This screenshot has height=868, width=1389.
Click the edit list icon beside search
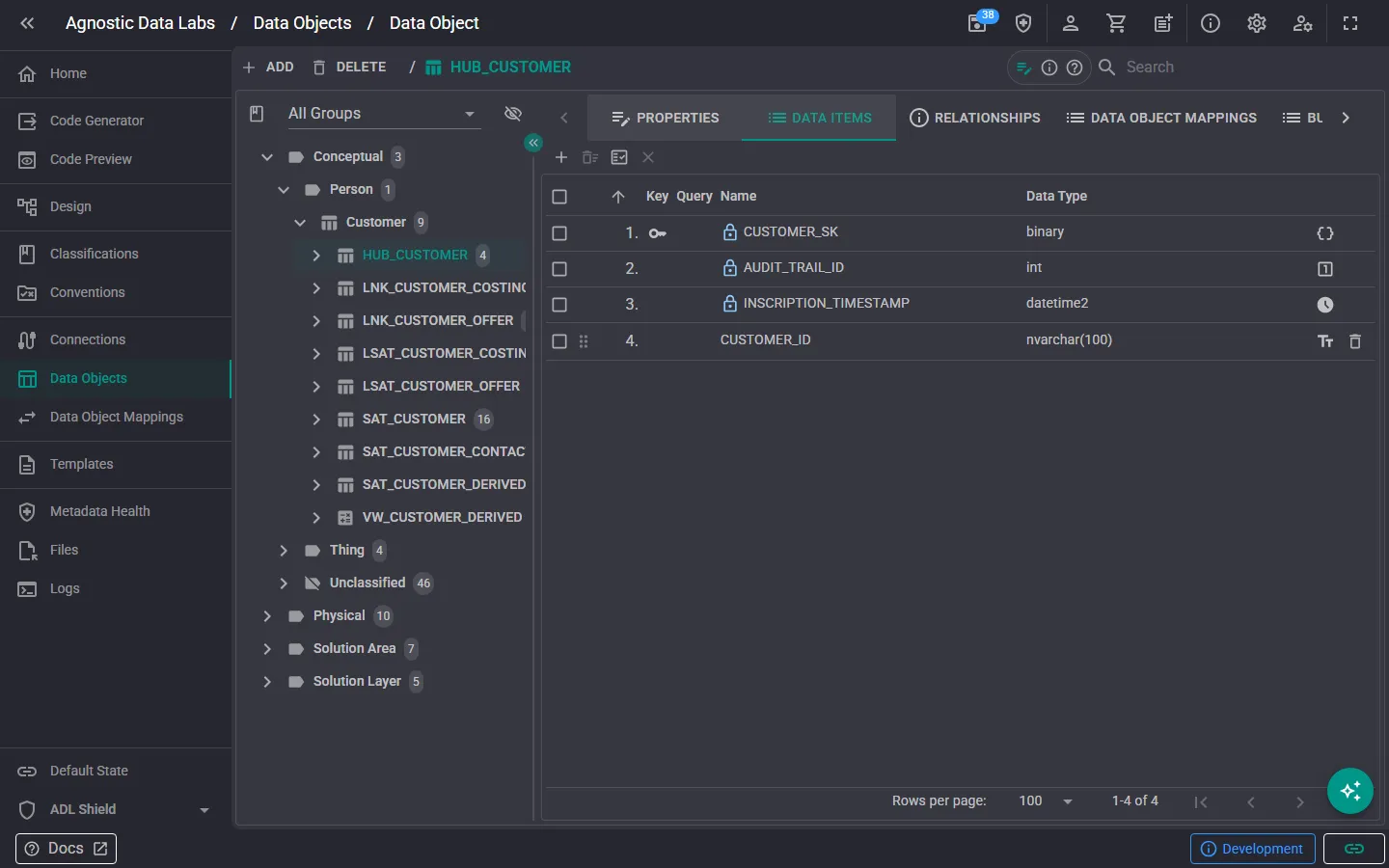pos(1024,68)
